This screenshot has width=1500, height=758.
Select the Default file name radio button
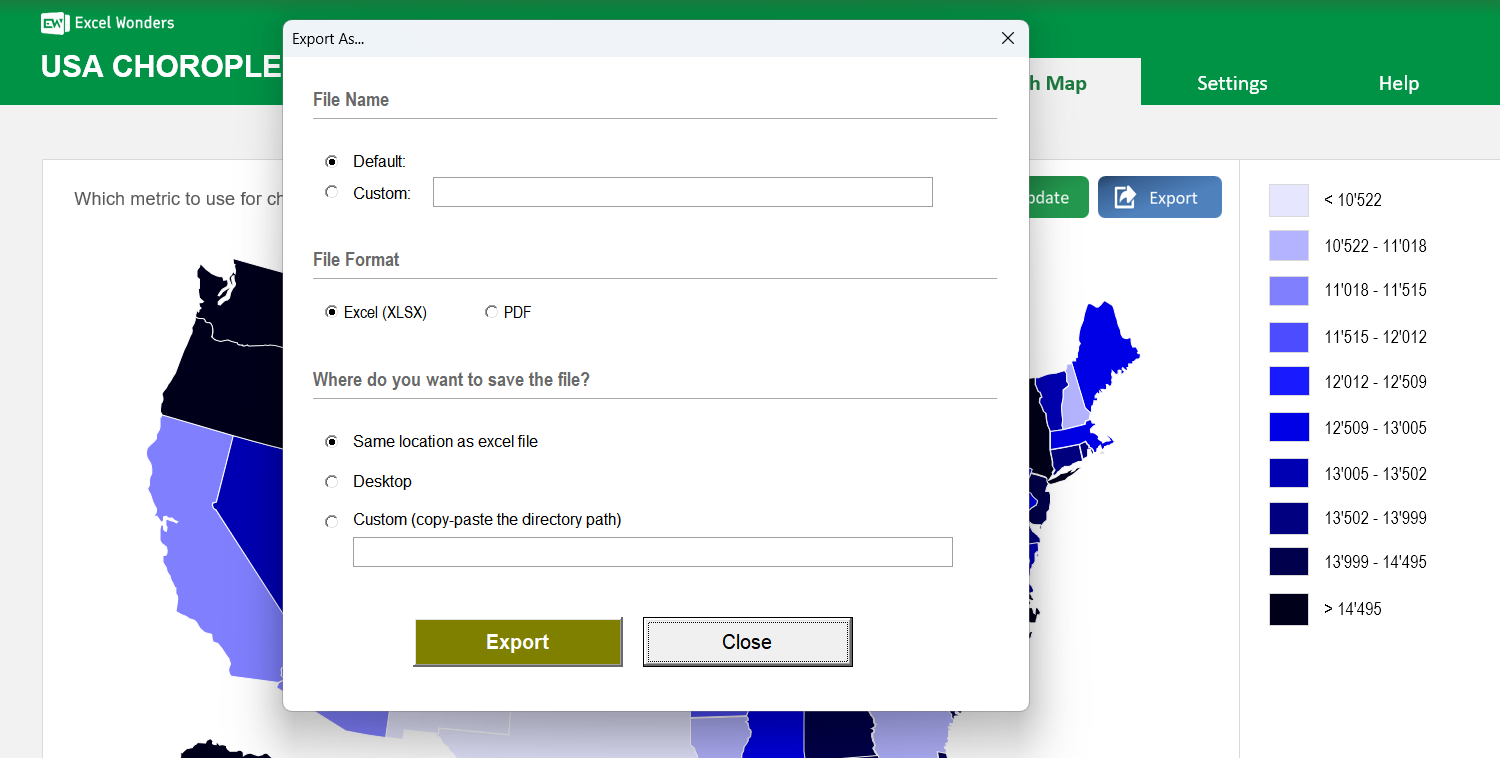332,161
